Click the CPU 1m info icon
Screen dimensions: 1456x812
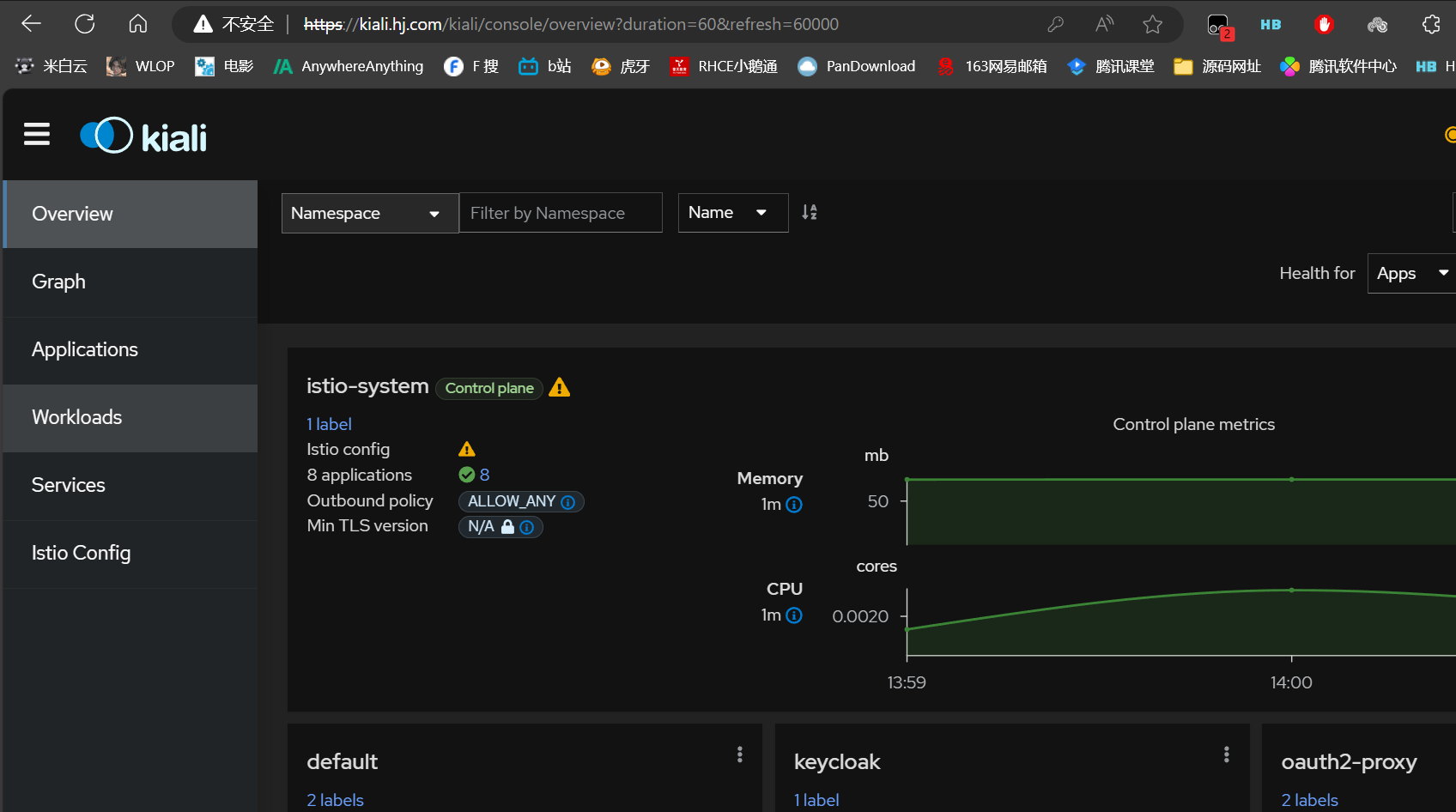coord(794,615)
